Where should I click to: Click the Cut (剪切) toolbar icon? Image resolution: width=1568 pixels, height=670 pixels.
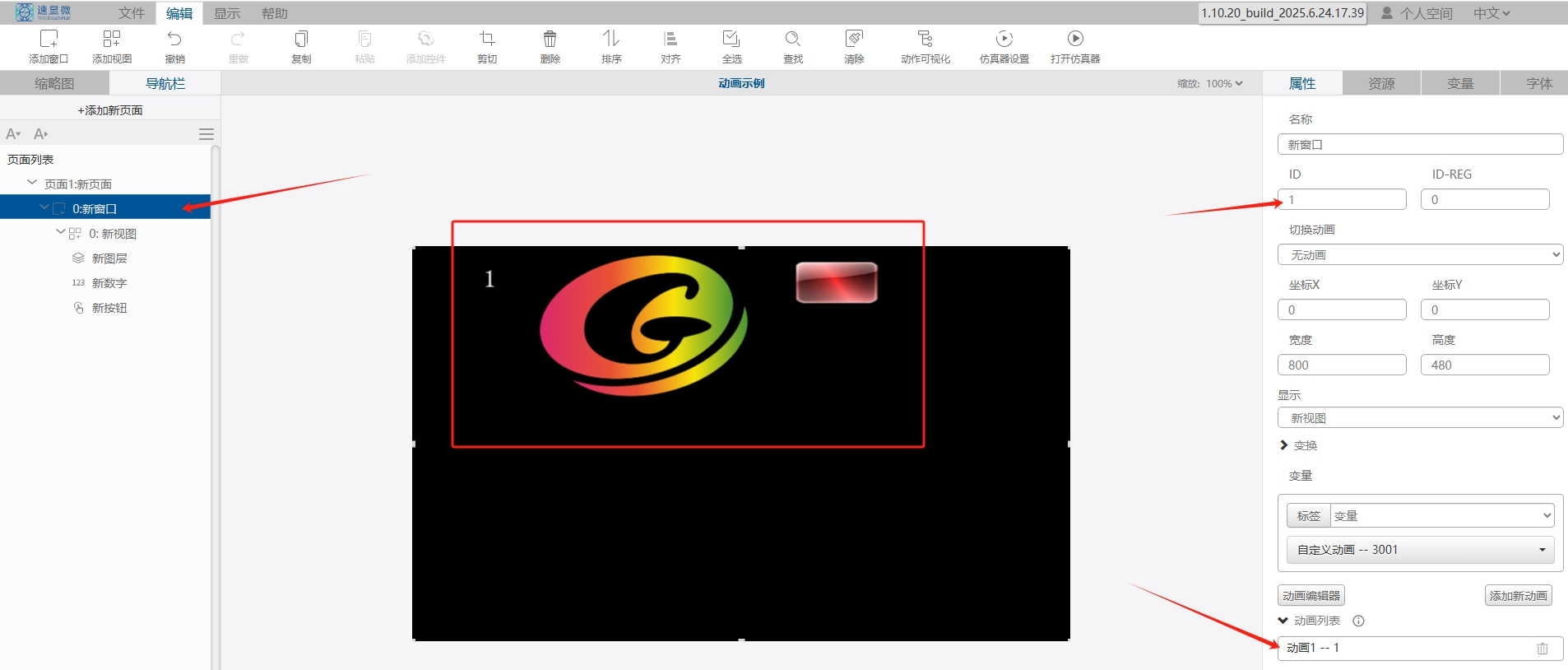pyautogui.click(x=487, y=40)
